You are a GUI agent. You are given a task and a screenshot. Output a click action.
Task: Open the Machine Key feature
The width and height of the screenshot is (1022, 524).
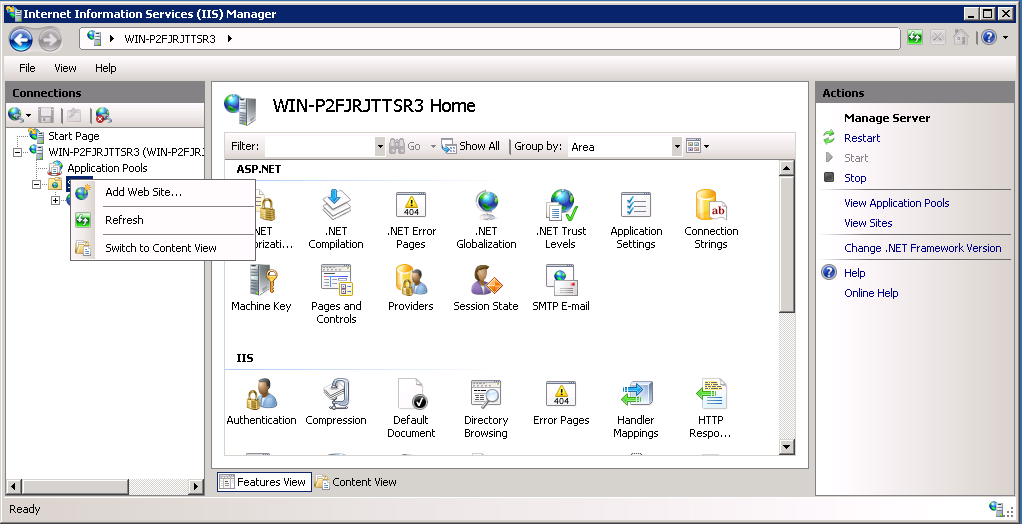pos(261,288)
